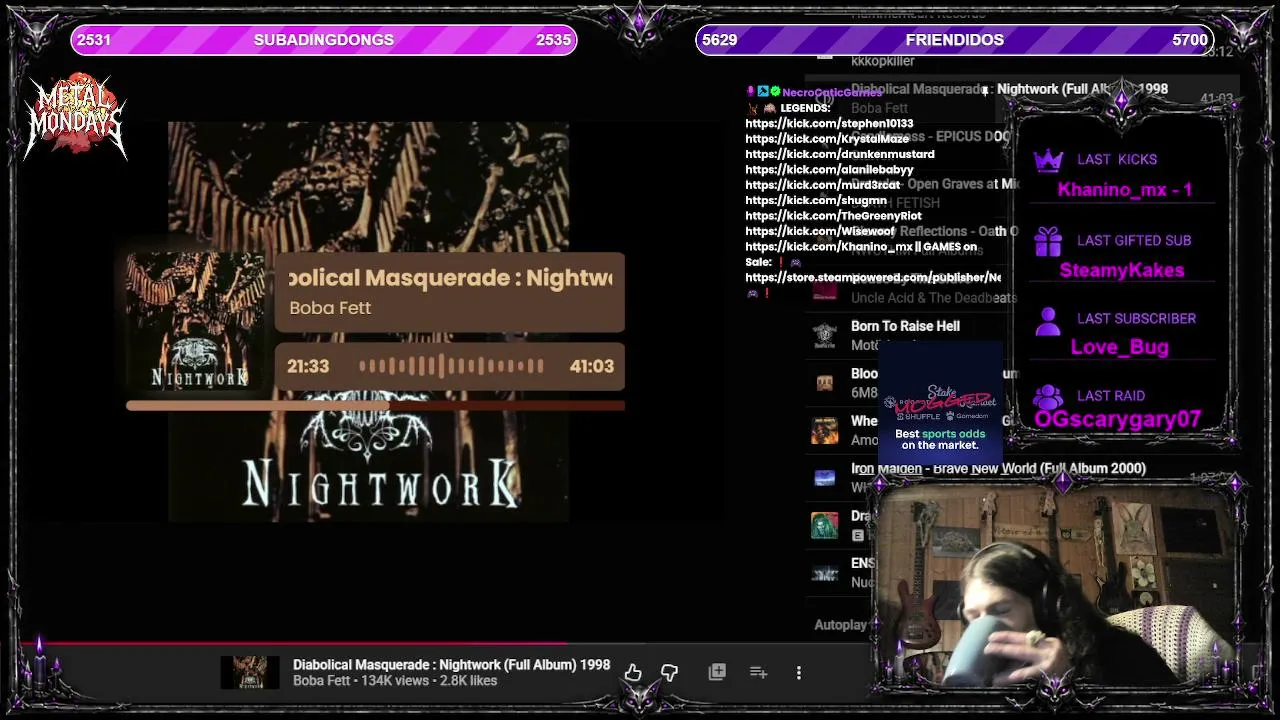The height and width of the screenshot is (720, 1280).
Task: Like the Diabolical Masquerade video with thumbs up
Action: tap(633, 673)
